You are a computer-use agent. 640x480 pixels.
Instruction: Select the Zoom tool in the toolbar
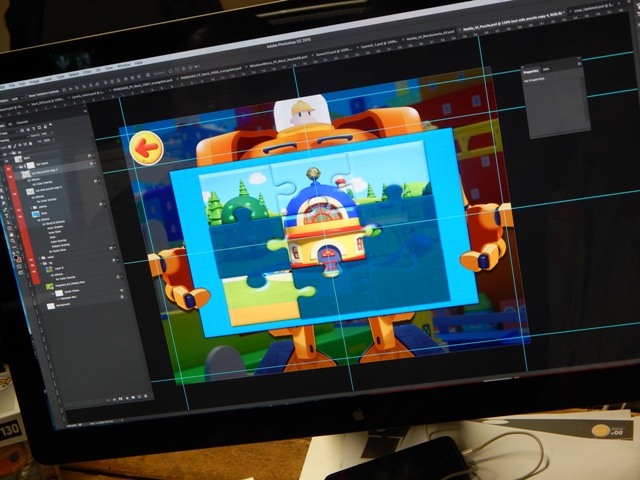pos(13,241)
